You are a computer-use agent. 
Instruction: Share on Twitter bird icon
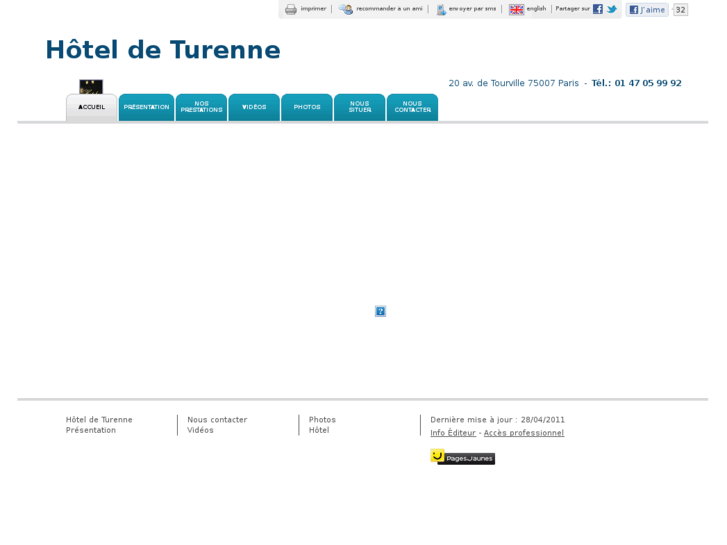click(x=612, y=9)
